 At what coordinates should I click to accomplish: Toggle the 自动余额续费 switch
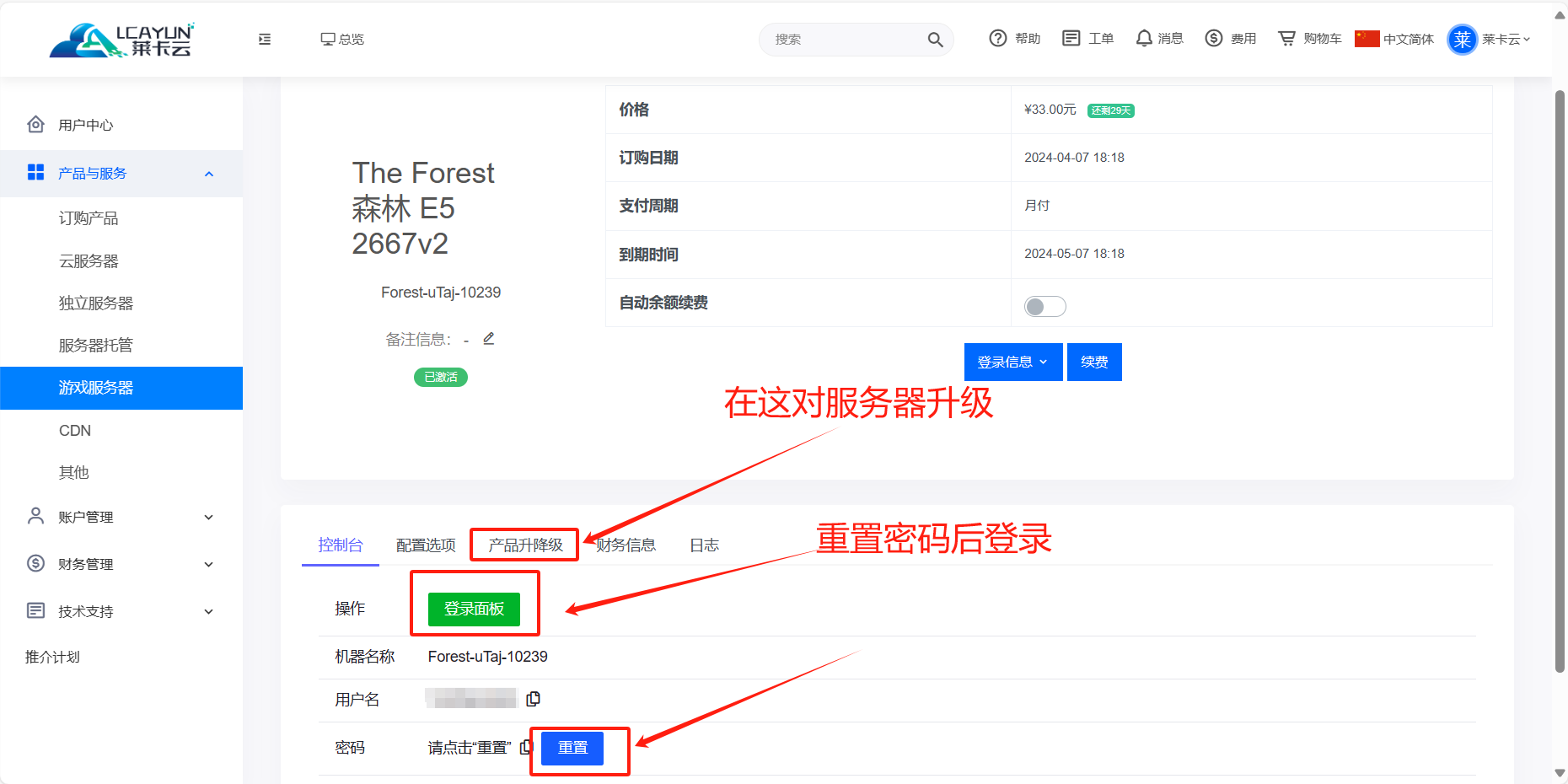[x=1045, y=306]
